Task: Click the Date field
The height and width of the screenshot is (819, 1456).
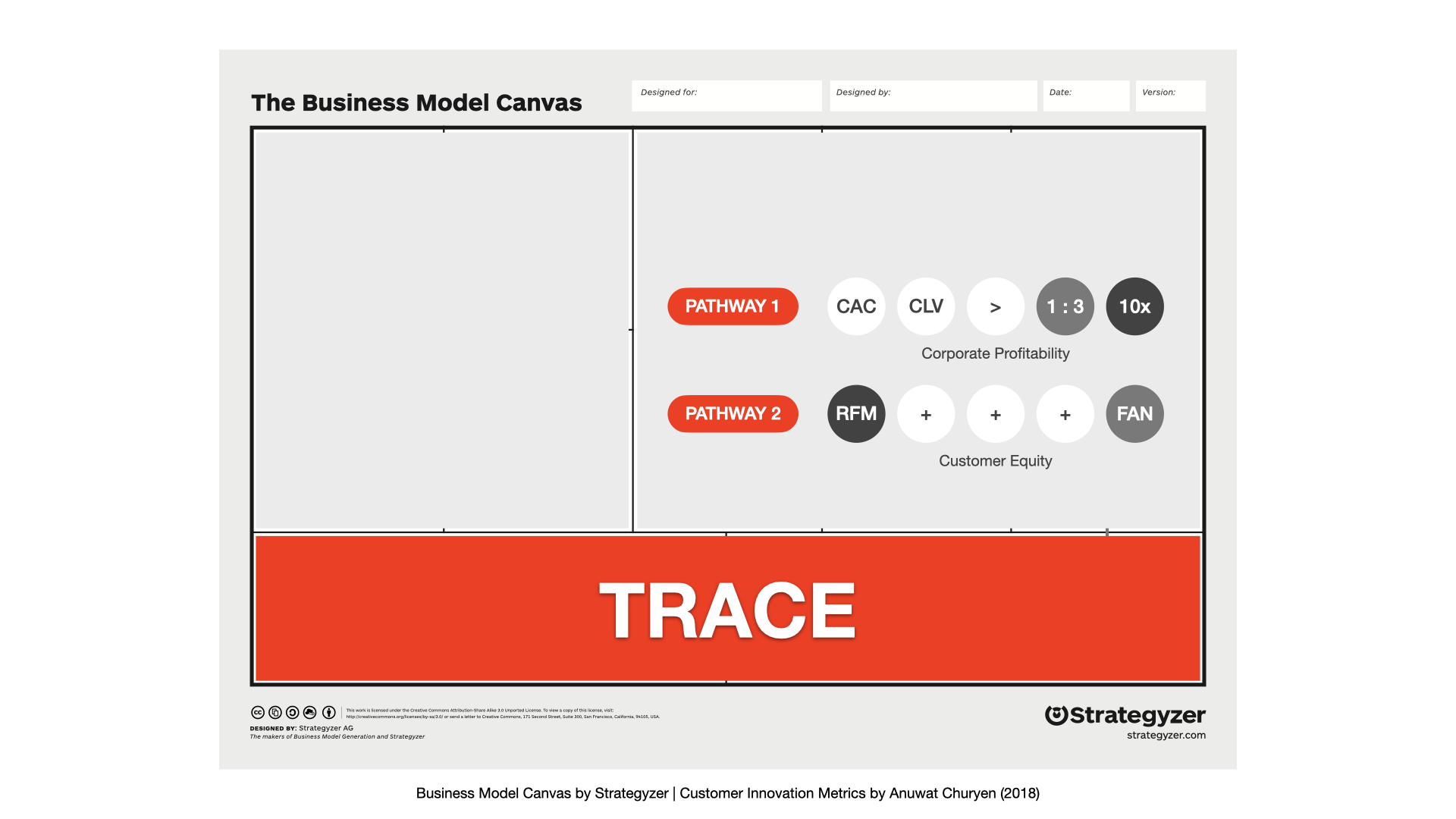Action: tap(1086, 96)
